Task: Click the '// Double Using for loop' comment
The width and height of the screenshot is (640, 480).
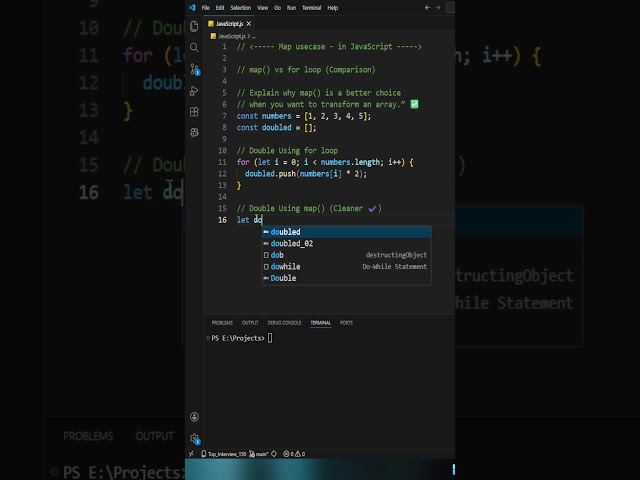Action: tap(287, 151)
